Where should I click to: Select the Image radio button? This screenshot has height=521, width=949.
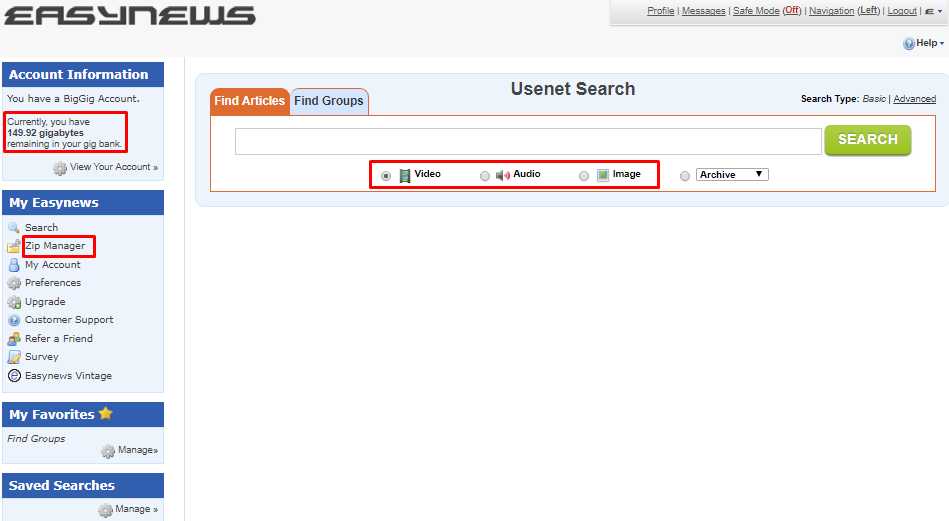pos(583,176)
